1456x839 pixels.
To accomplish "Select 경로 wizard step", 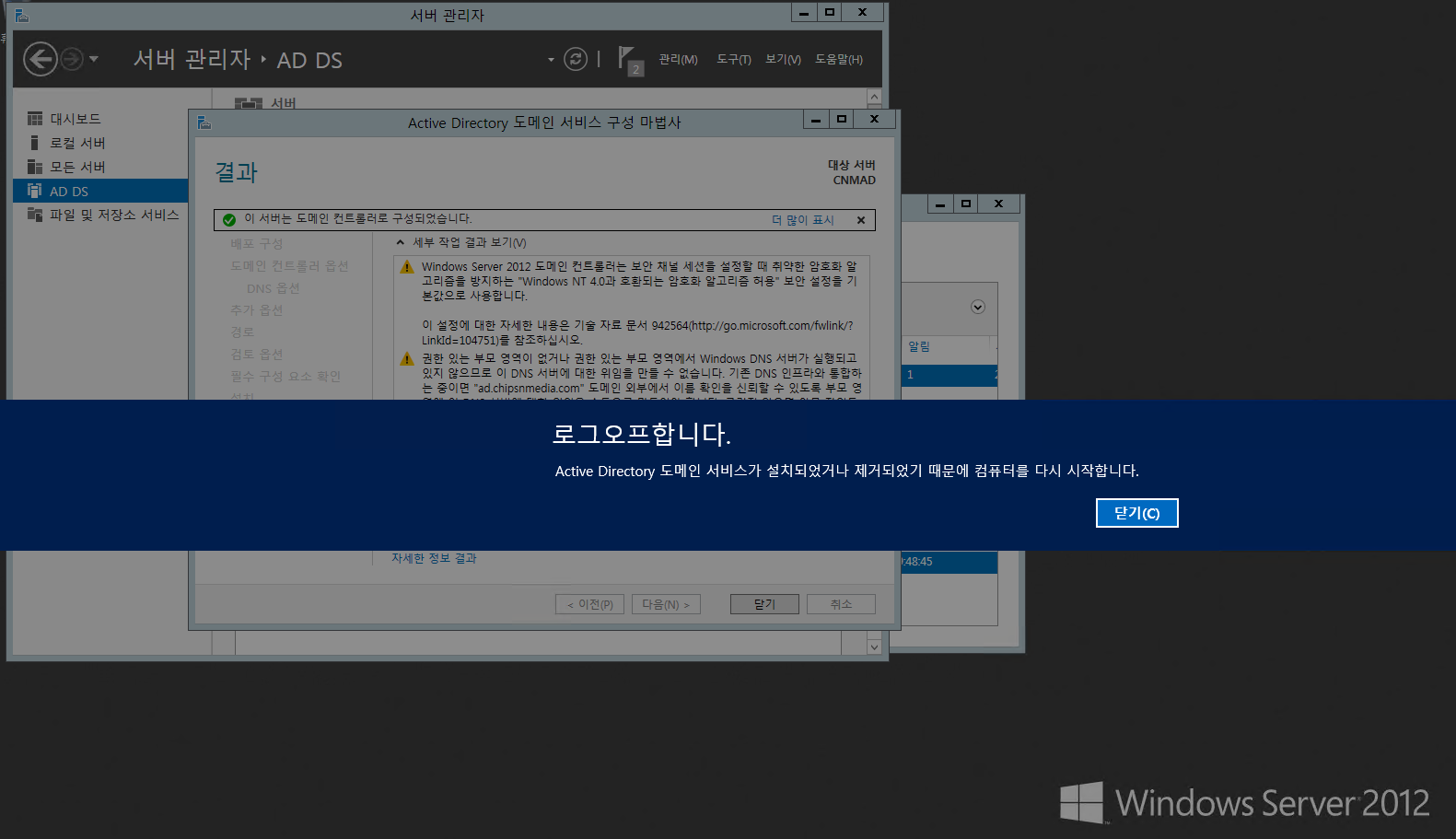I will [x=242, y=332].
